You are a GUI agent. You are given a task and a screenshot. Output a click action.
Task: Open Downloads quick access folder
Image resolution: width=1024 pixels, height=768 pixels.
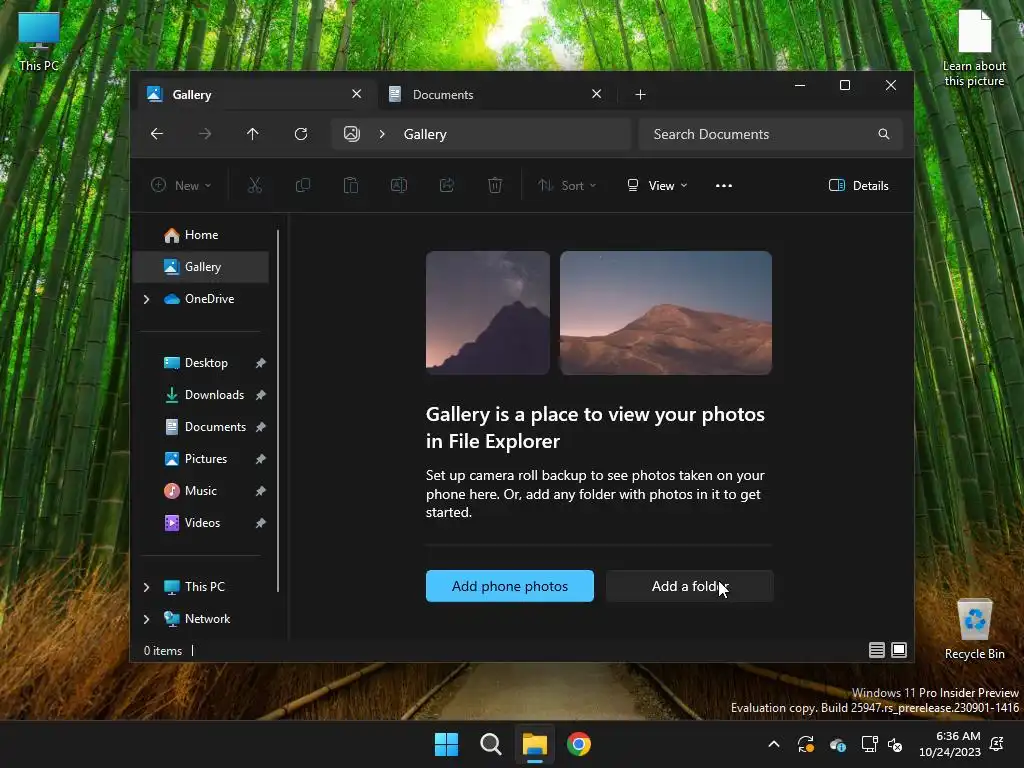(x=214, y=395)
